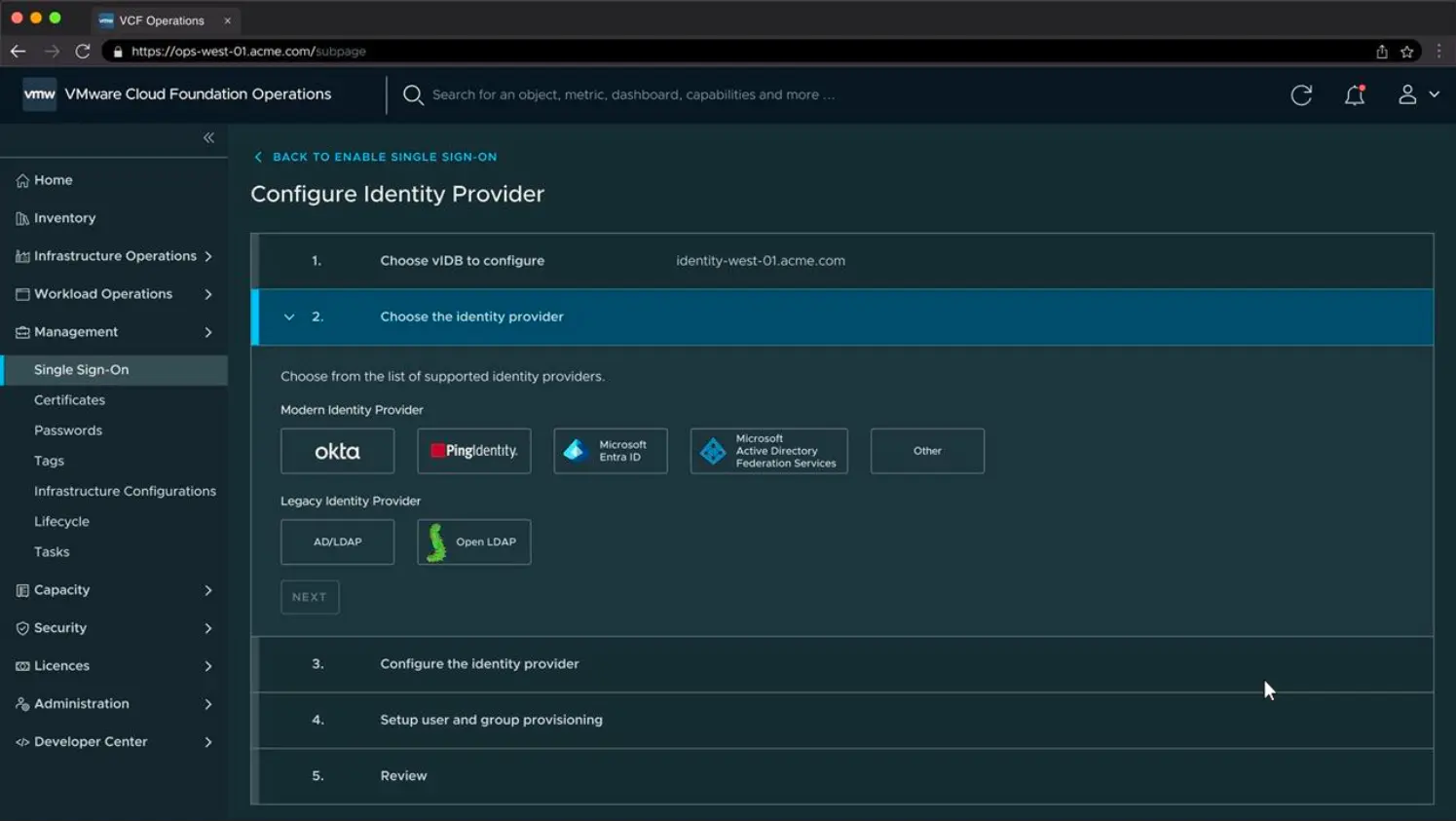This screenshot has width=1456, height=821.
Task: Open the notifications bell
Action: (1355, 94)
